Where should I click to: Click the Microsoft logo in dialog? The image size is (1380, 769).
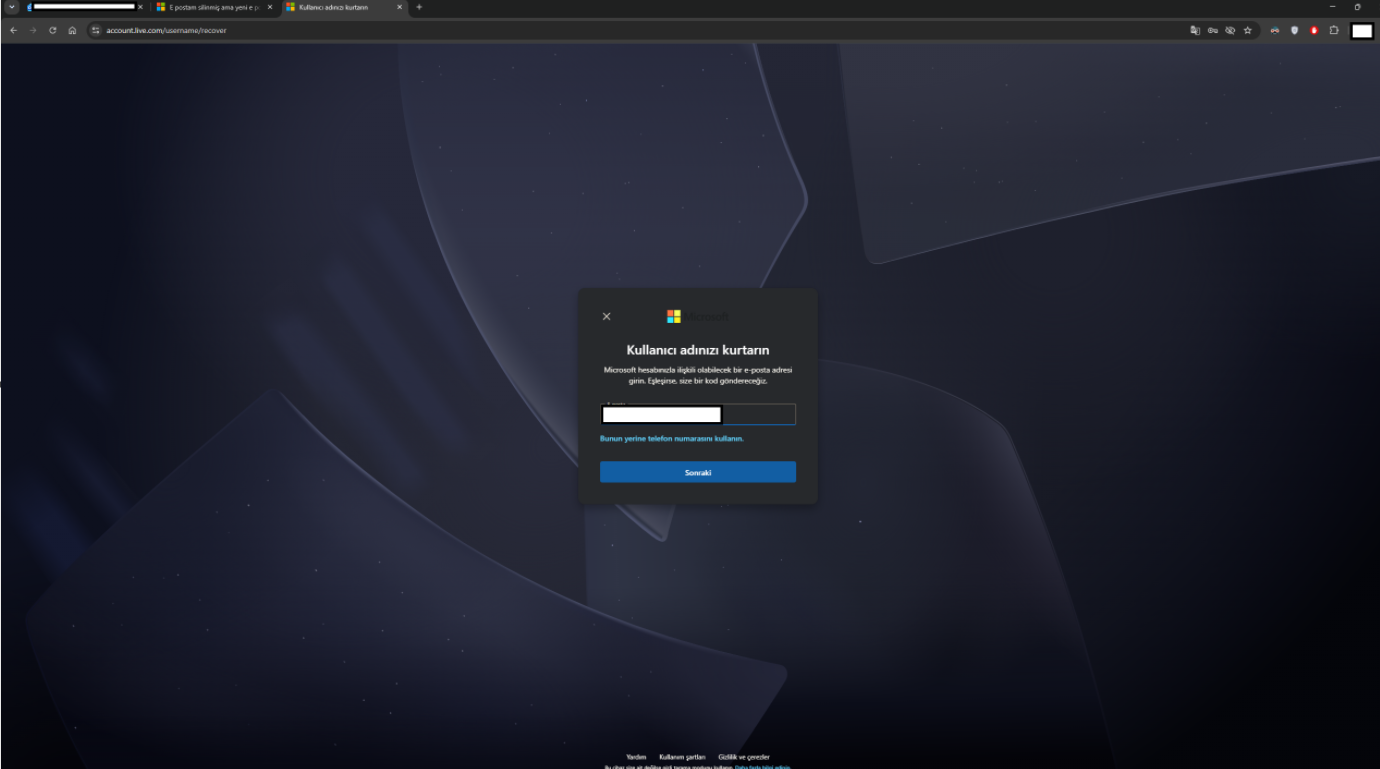(698, 316)
